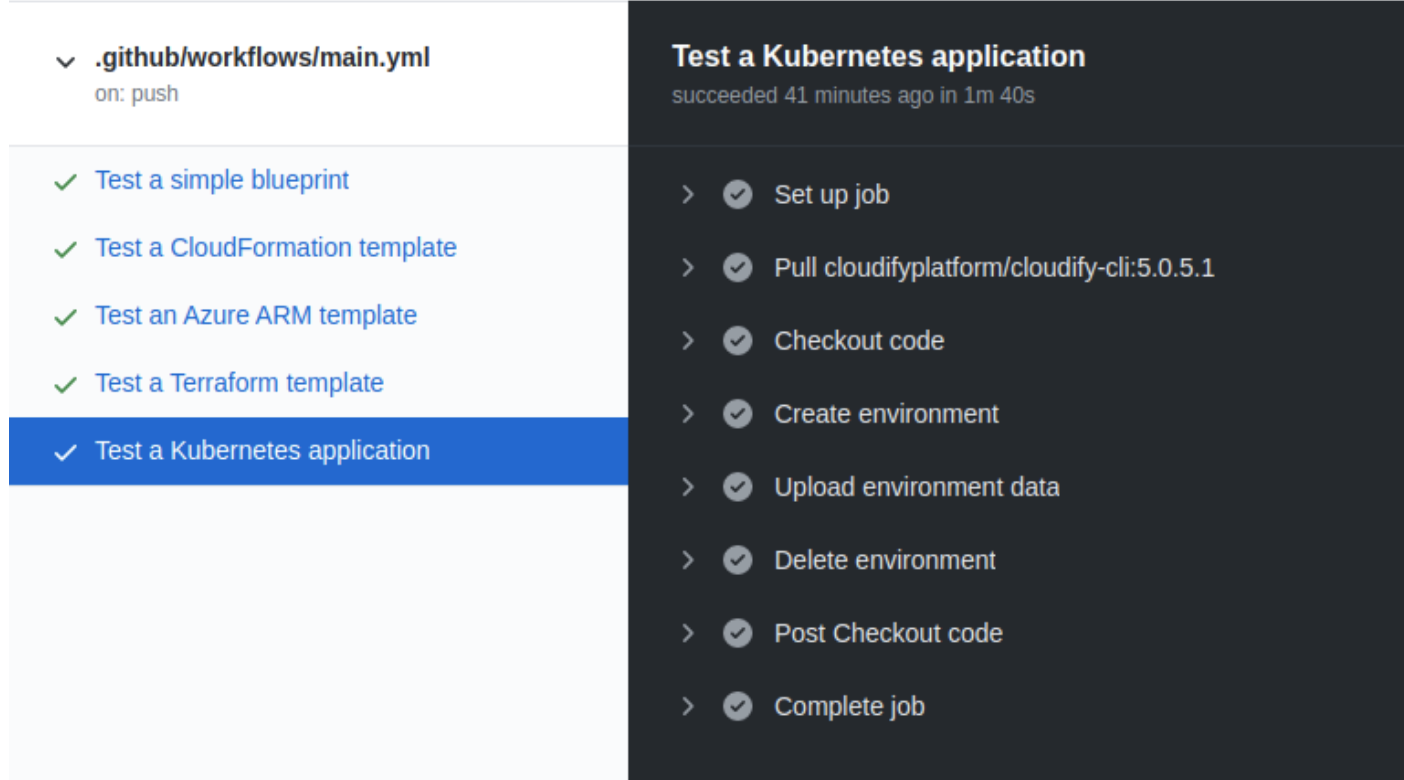Viewport: 1404px width, 780px height.
Task: Open the Test a CloudFormation template job
Action: click(x=276, y=248)
